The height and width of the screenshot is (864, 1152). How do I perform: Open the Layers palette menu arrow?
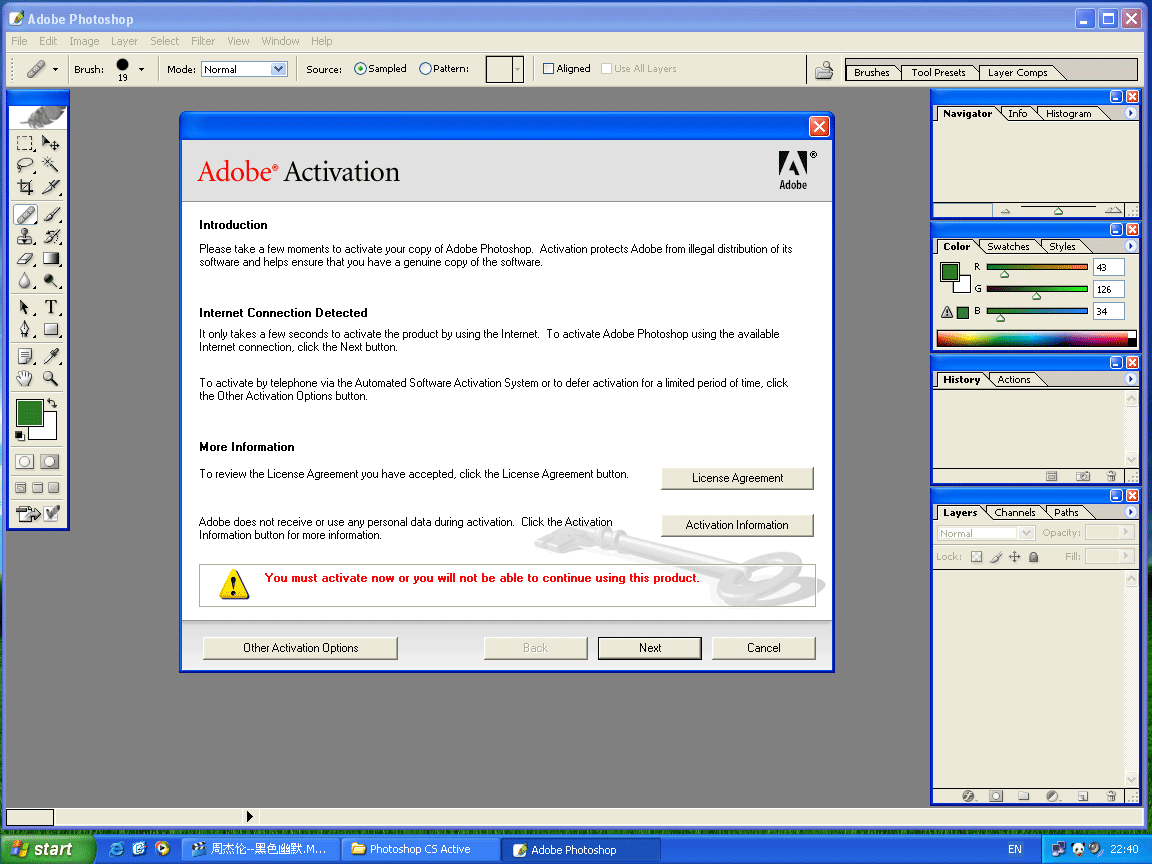[x=1131, y=512]
